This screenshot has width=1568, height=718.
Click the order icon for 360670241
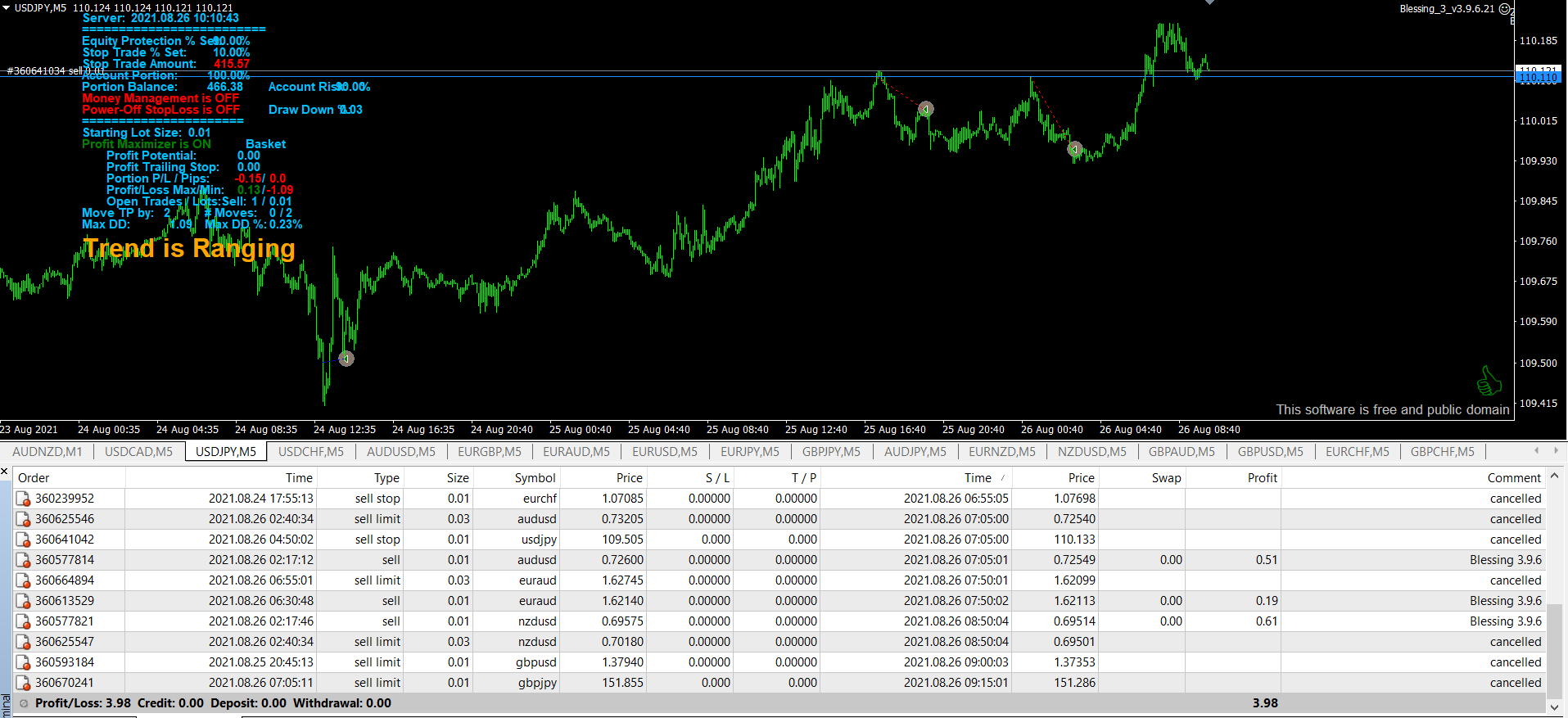(23, 683)
